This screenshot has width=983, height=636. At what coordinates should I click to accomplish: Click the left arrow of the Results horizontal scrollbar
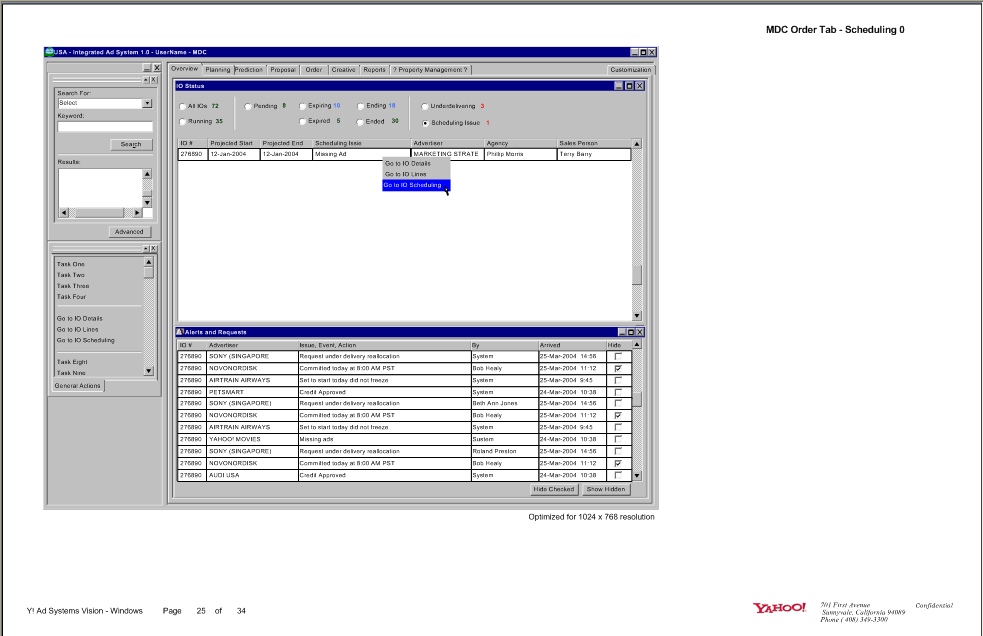tap(62, 212)
